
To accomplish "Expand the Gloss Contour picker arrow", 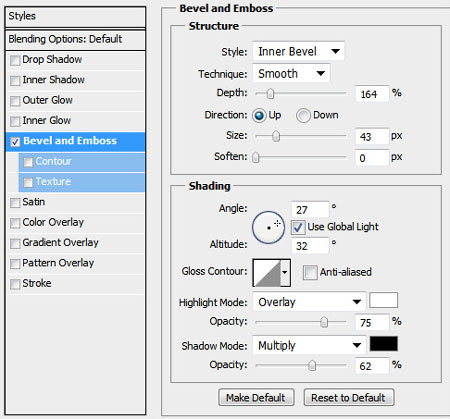I will [285, 273].
